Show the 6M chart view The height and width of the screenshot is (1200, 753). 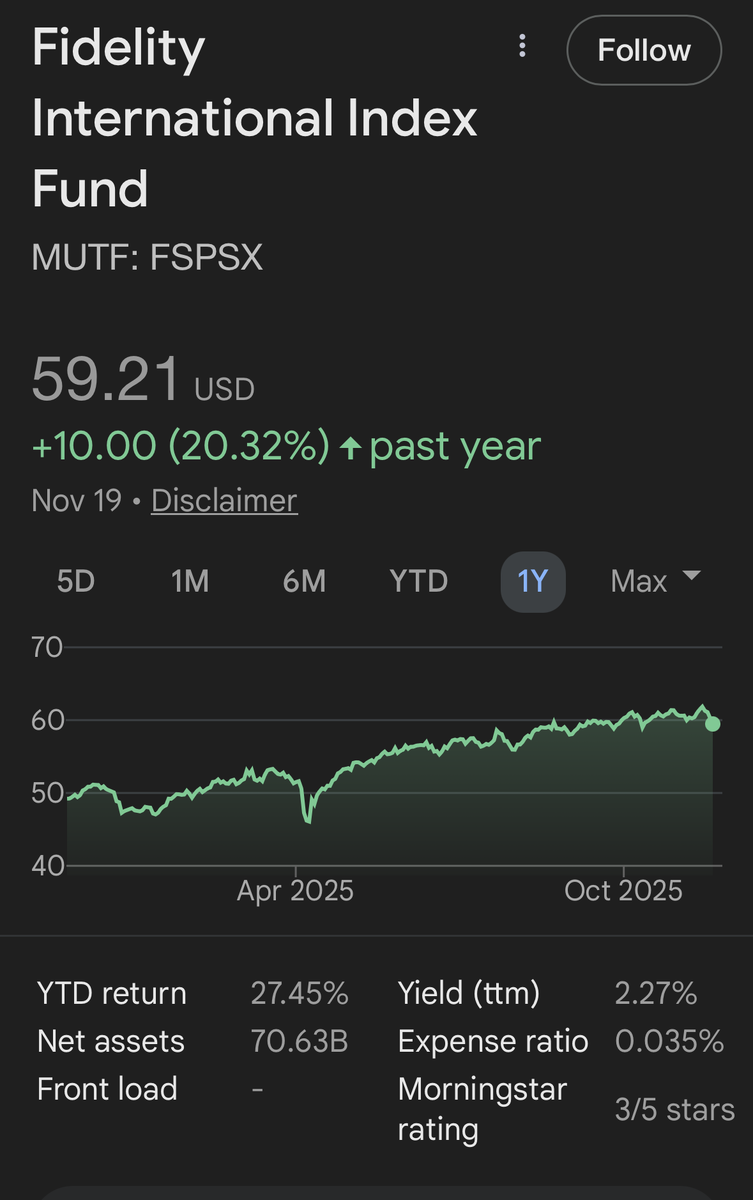tap(304, 581)
